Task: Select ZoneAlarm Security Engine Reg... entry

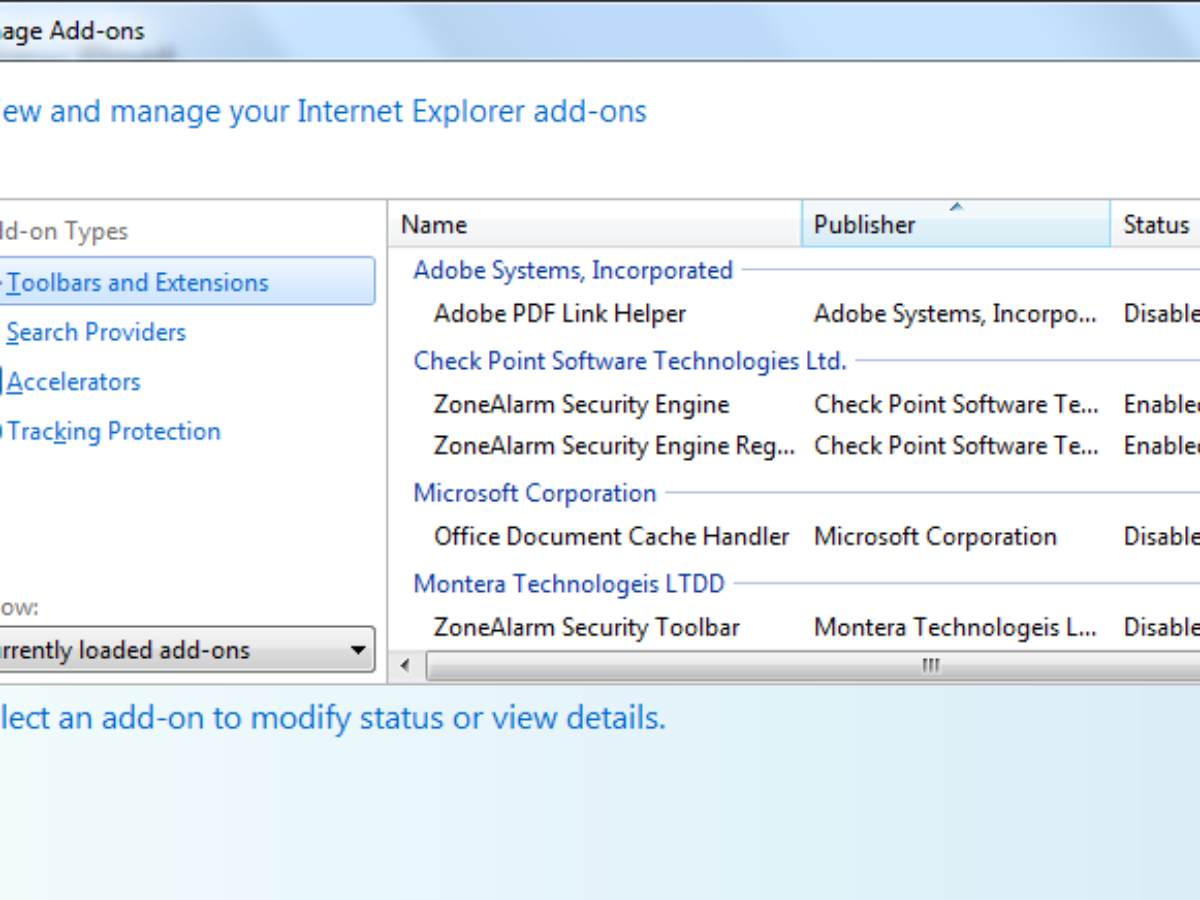Action: pos(614,446)
